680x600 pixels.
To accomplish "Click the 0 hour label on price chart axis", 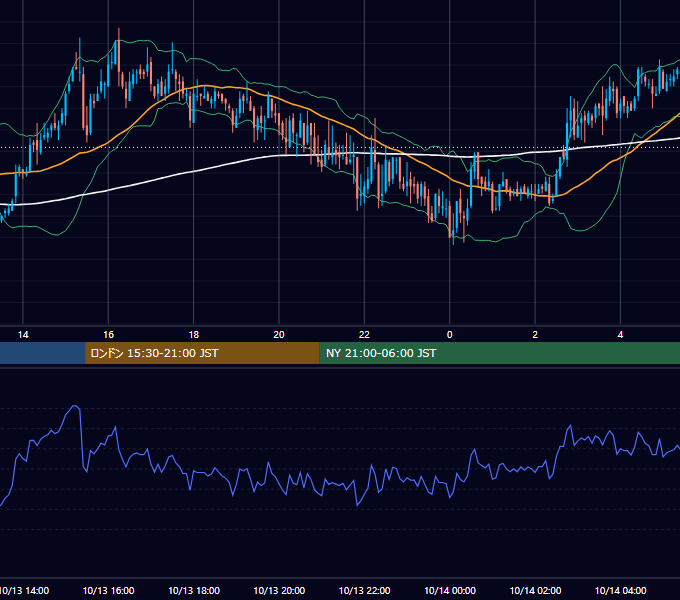I will (450, 335).
